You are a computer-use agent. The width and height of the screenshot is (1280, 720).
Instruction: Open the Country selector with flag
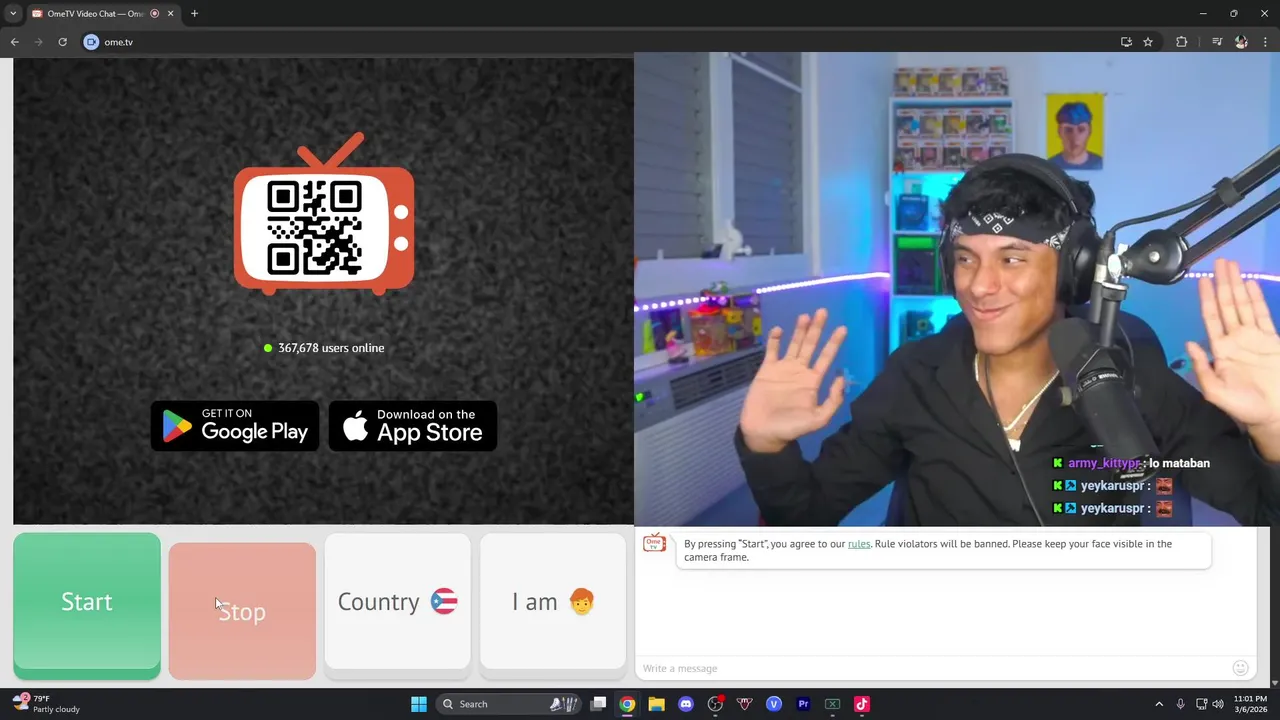coord(397,601)
